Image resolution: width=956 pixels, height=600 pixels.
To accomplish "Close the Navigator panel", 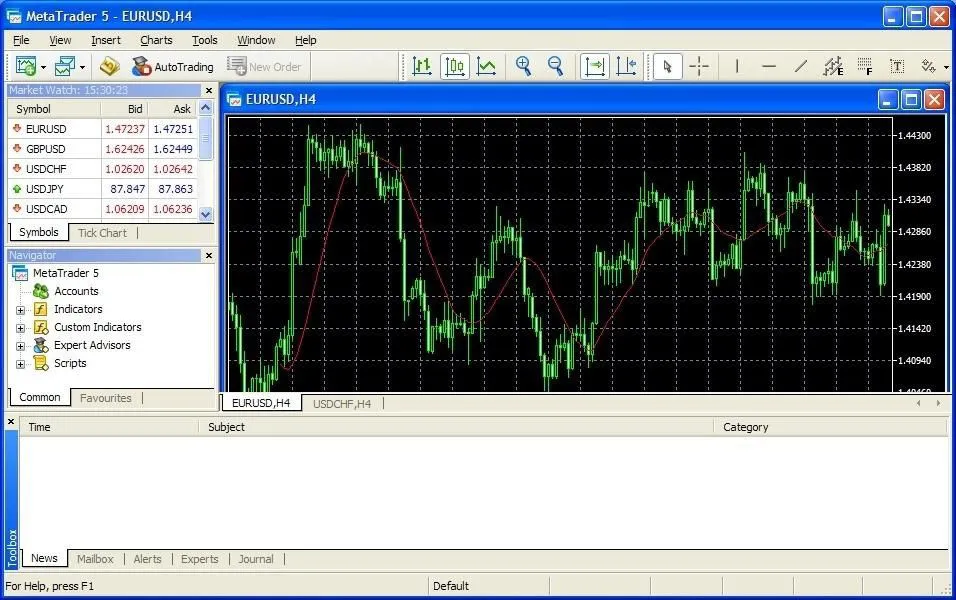I will tap(209, 255).
